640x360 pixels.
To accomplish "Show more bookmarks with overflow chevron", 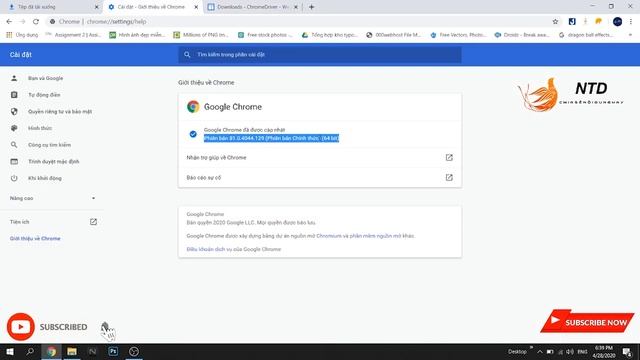I will pos(630,35).
